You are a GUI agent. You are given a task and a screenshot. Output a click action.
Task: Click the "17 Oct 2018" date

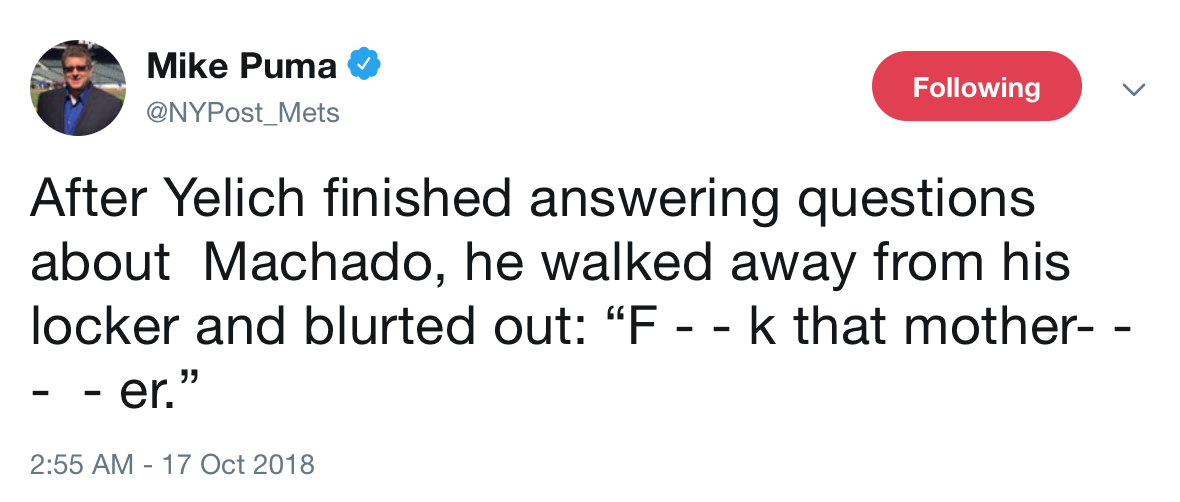pos(234,464)
